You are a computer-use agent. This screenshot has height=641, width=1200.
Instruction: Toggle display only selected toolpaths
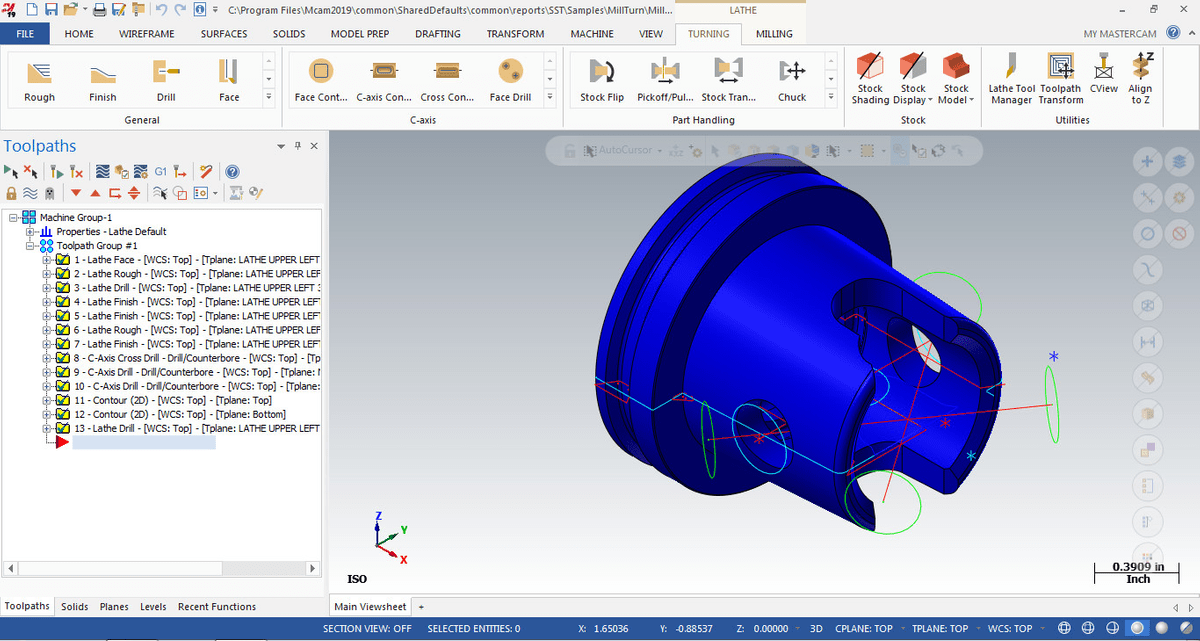(x=160, y=193)
